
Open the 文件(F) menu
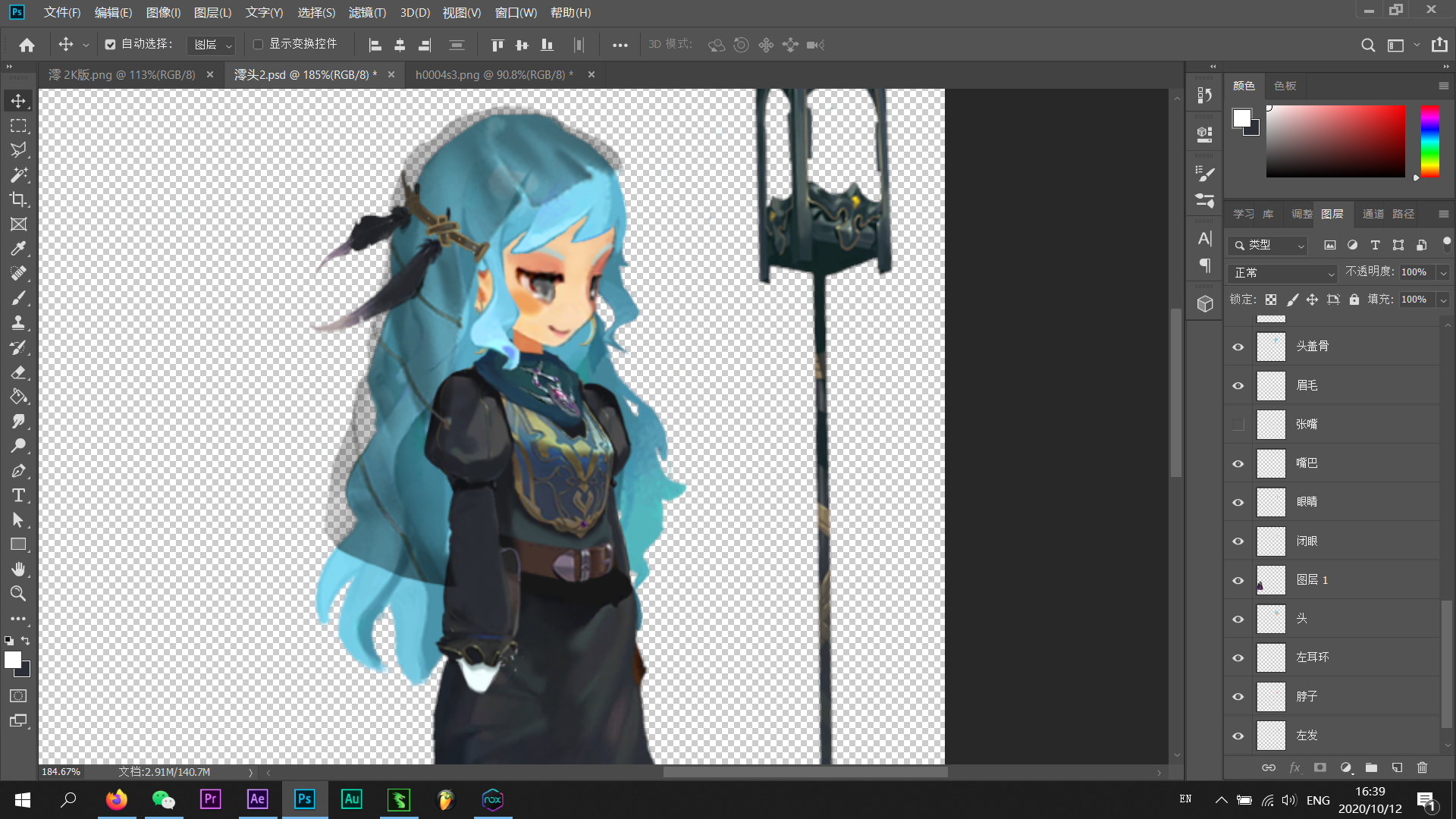(62, 12)
